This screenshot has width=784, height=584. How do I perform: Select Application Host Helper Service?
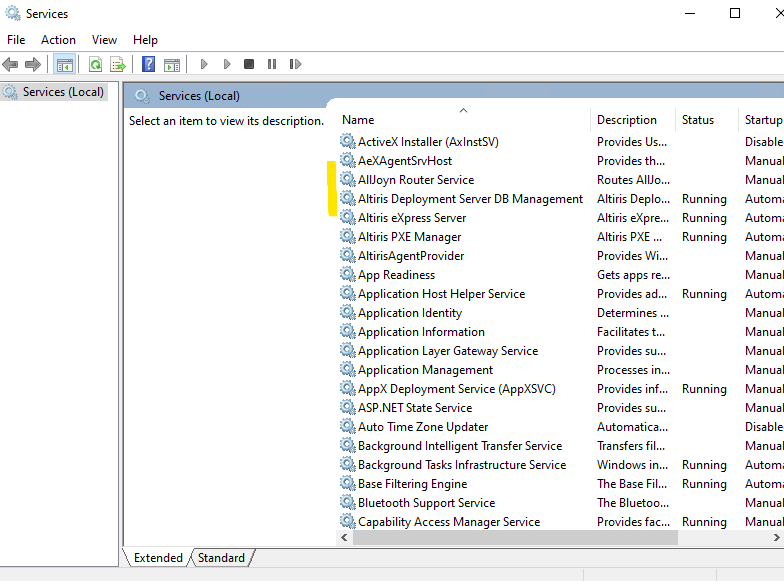pyautogui.click(x=442, y=294)
